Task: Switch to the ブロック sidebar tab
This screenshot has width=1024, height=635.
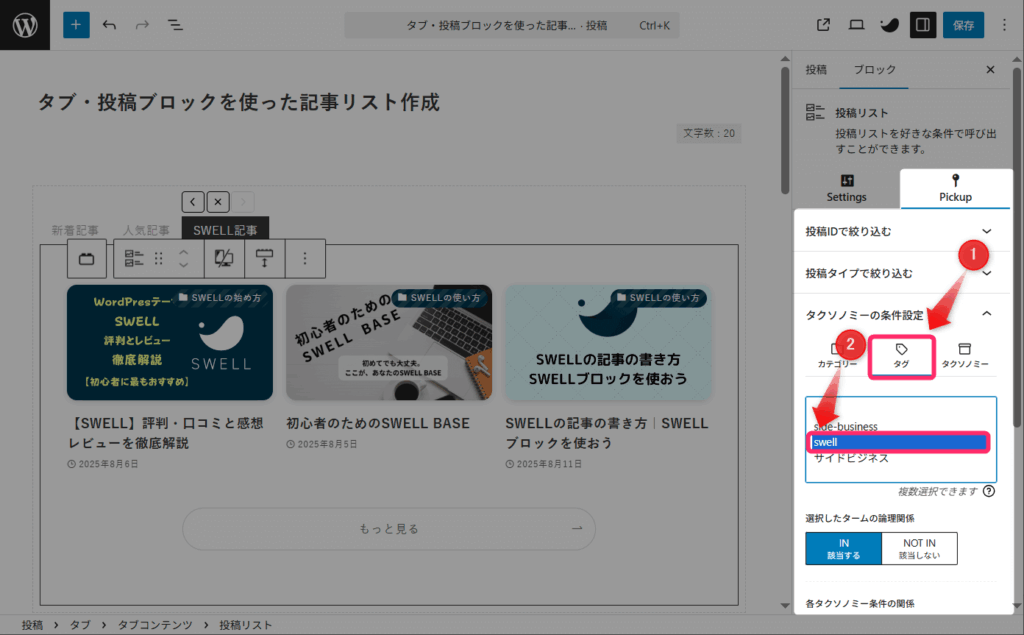Action: 874,69
